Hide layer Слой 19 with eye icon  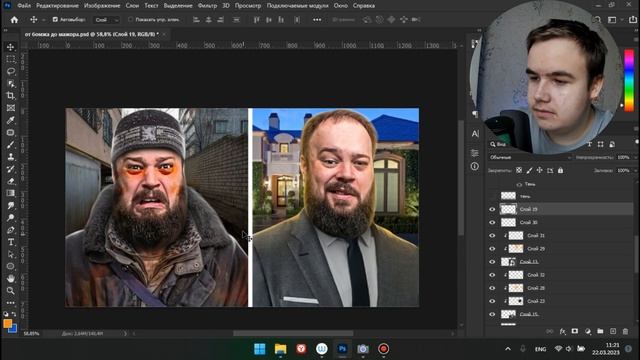[x=492, y=209]
